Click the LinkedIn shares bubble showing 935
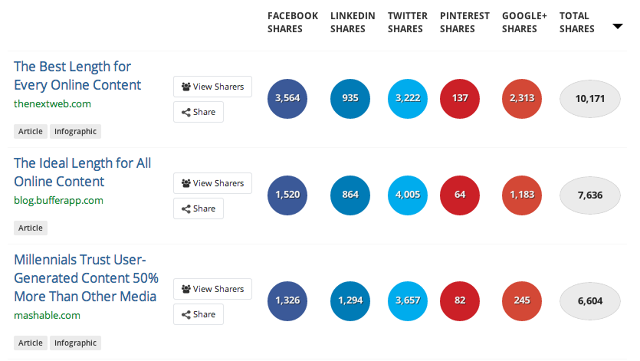 click(350, 98)
